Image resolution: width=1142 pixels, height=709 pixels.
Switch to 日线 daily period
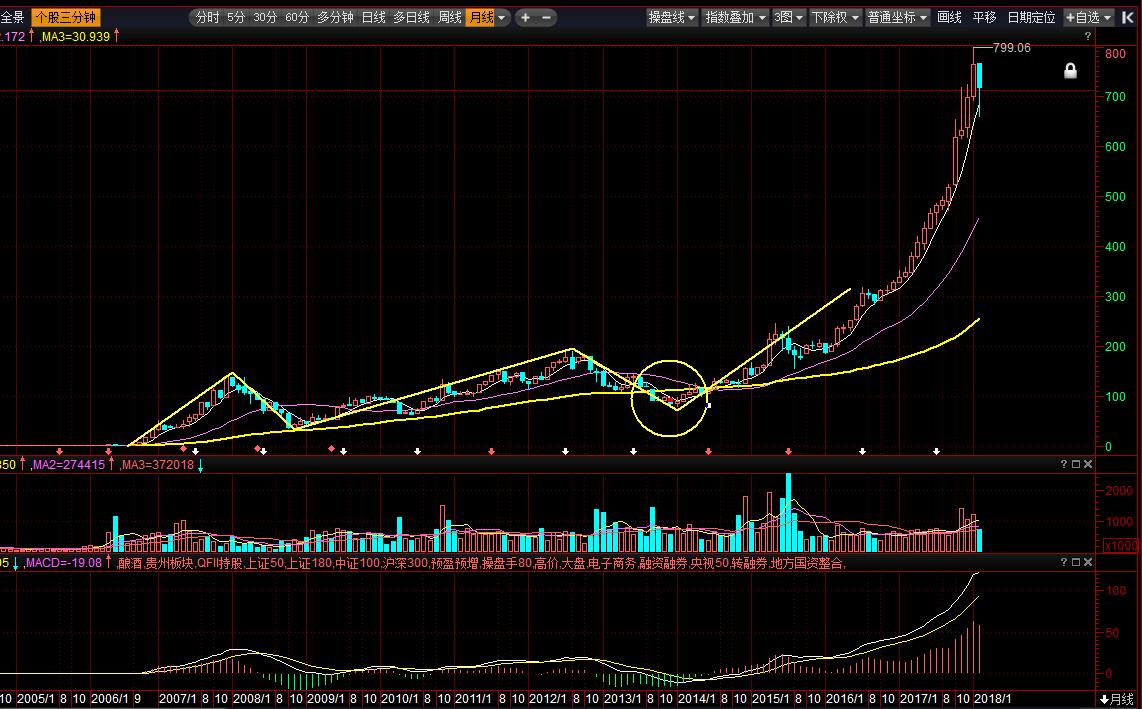[x=373, y=17]
